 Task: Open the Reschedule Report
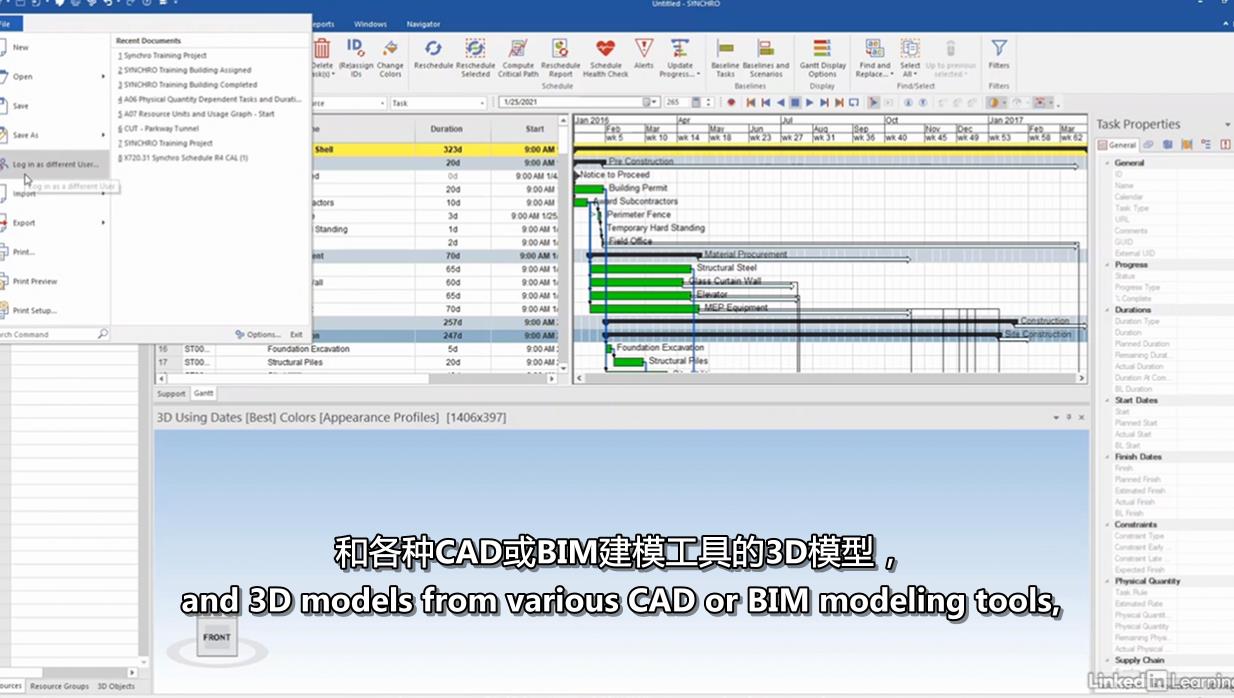point(560,57)
